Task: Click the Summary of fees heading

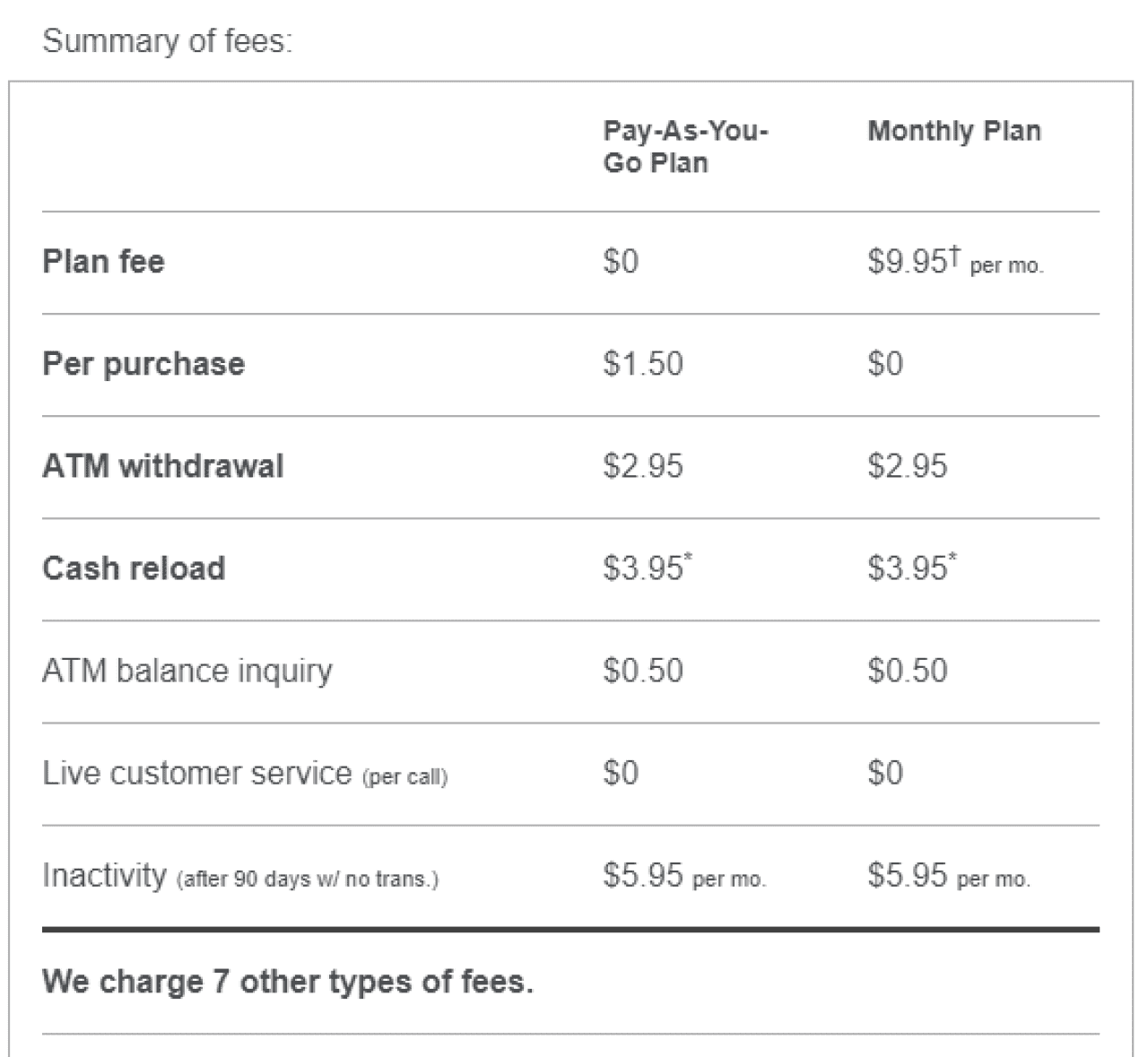Action: [x=168, y=41]
